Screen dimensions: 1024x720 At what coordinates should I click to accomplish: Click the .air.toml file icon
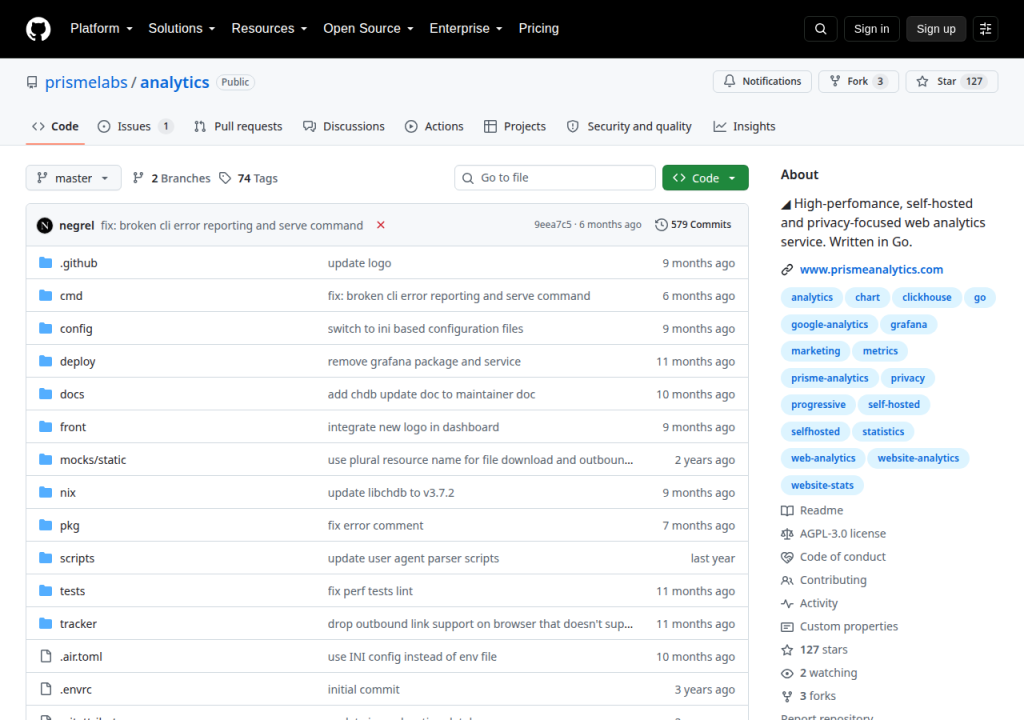pyautogui.click(x=45, y=656)
